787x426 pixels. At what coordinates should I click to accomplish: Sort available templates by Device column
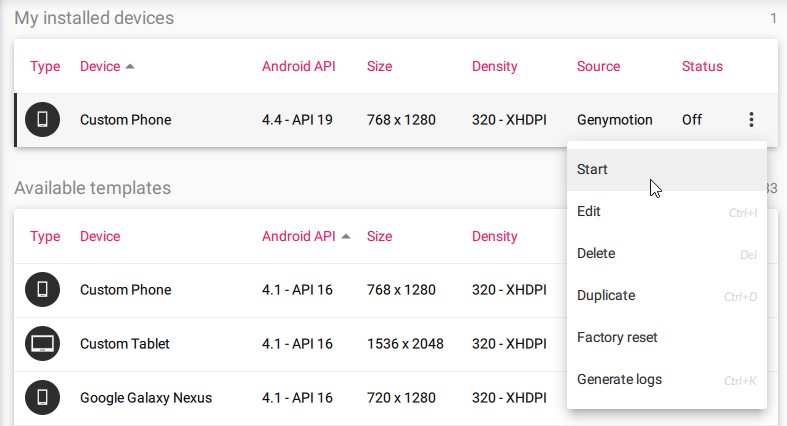click(100, 236)
